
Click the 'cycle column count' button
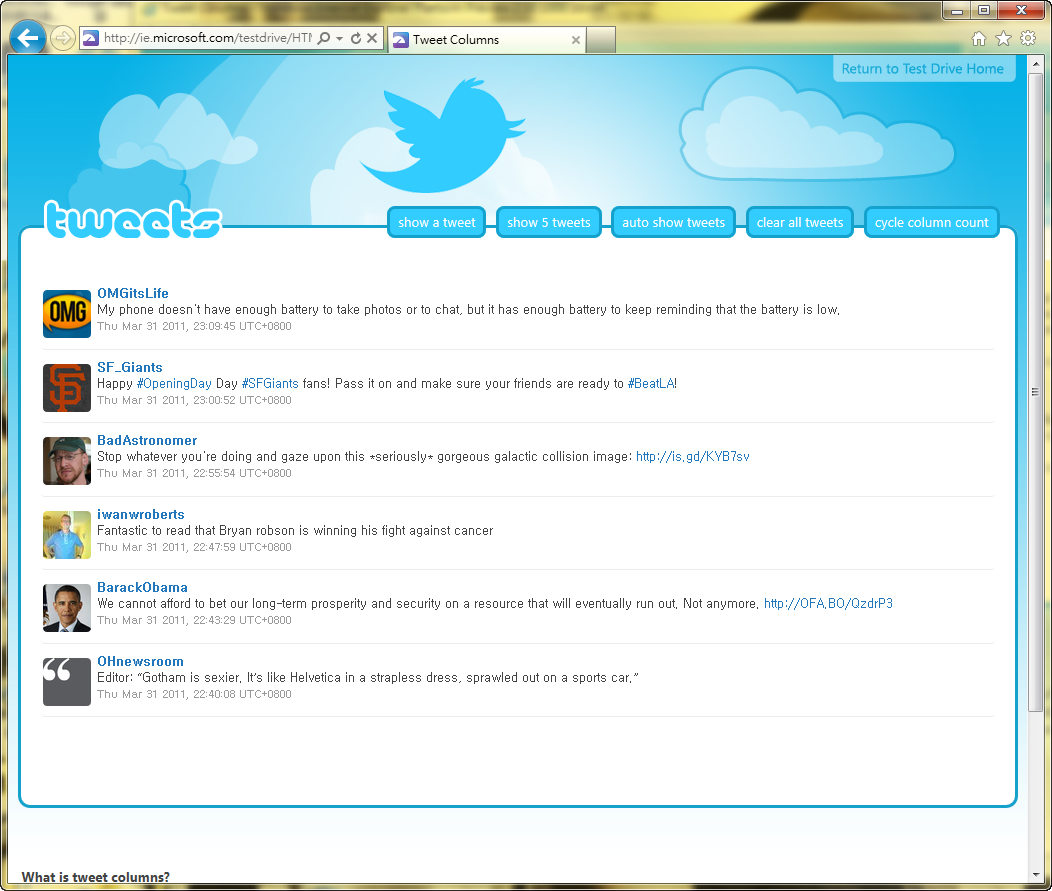click(931, 223)
